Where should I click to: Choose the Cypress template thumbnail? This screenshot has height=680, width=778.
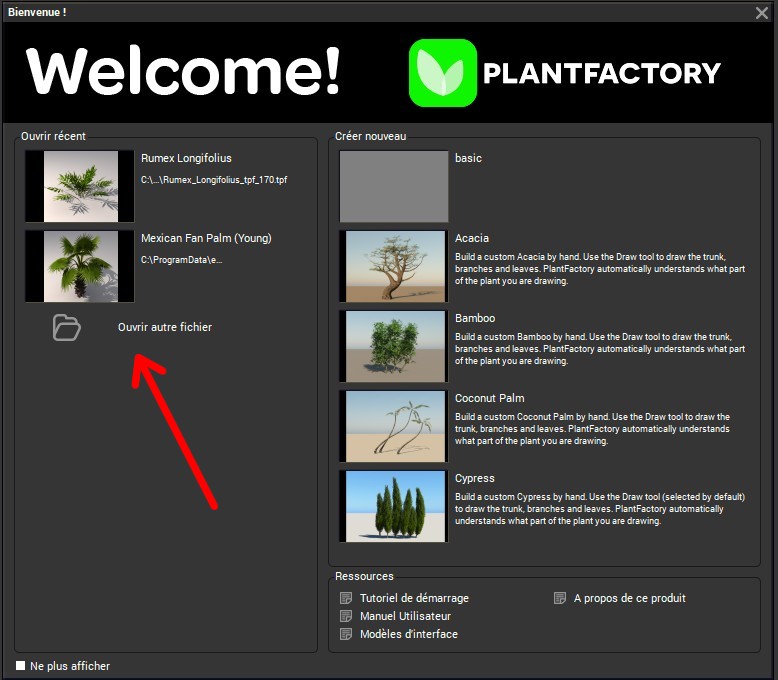coord(394,506)
